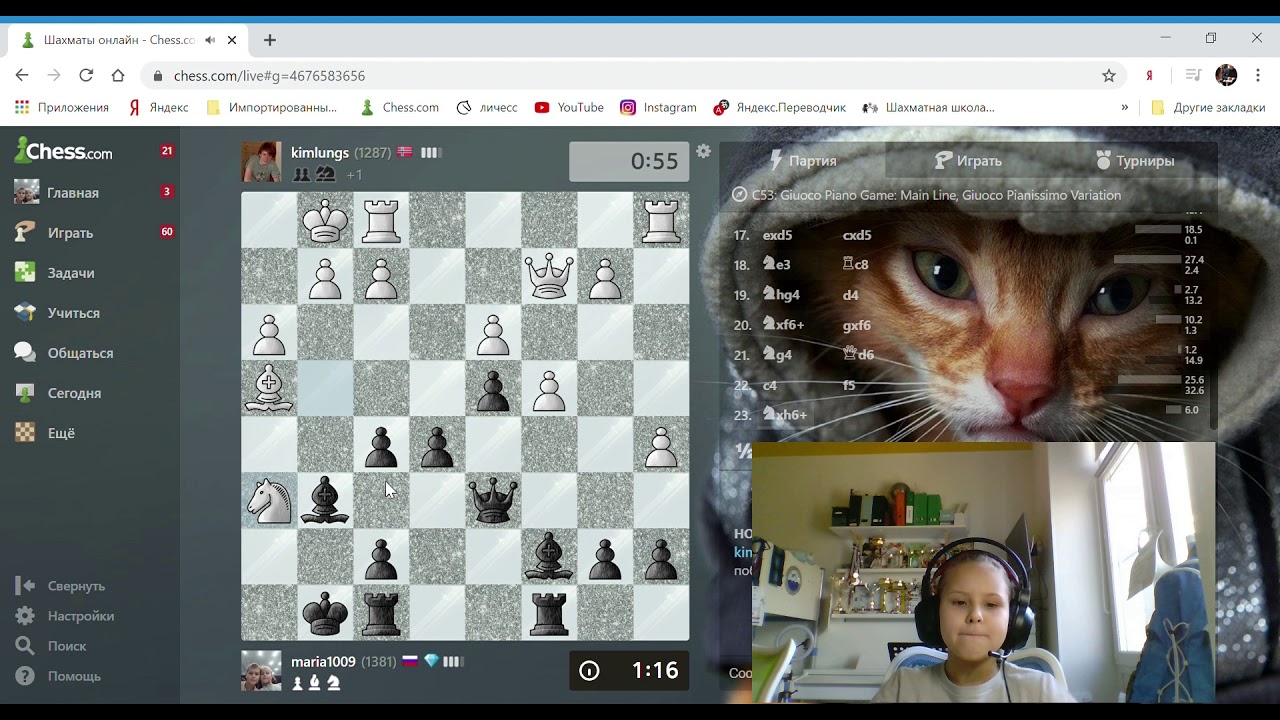This screenshot has height=720, width=1280.
Task: Select the black rook on f8
Action: click(381, 612)
